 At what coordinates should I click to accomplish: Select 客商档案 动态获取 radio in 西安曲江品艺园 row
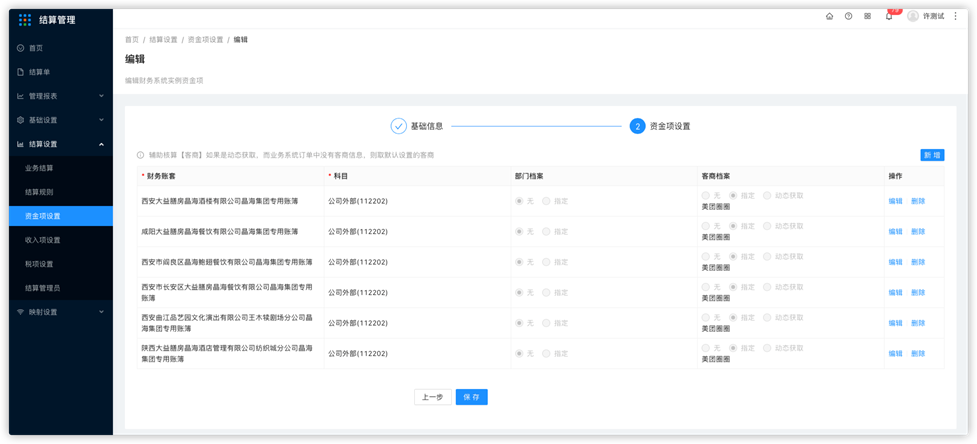[x=767, y=317]
